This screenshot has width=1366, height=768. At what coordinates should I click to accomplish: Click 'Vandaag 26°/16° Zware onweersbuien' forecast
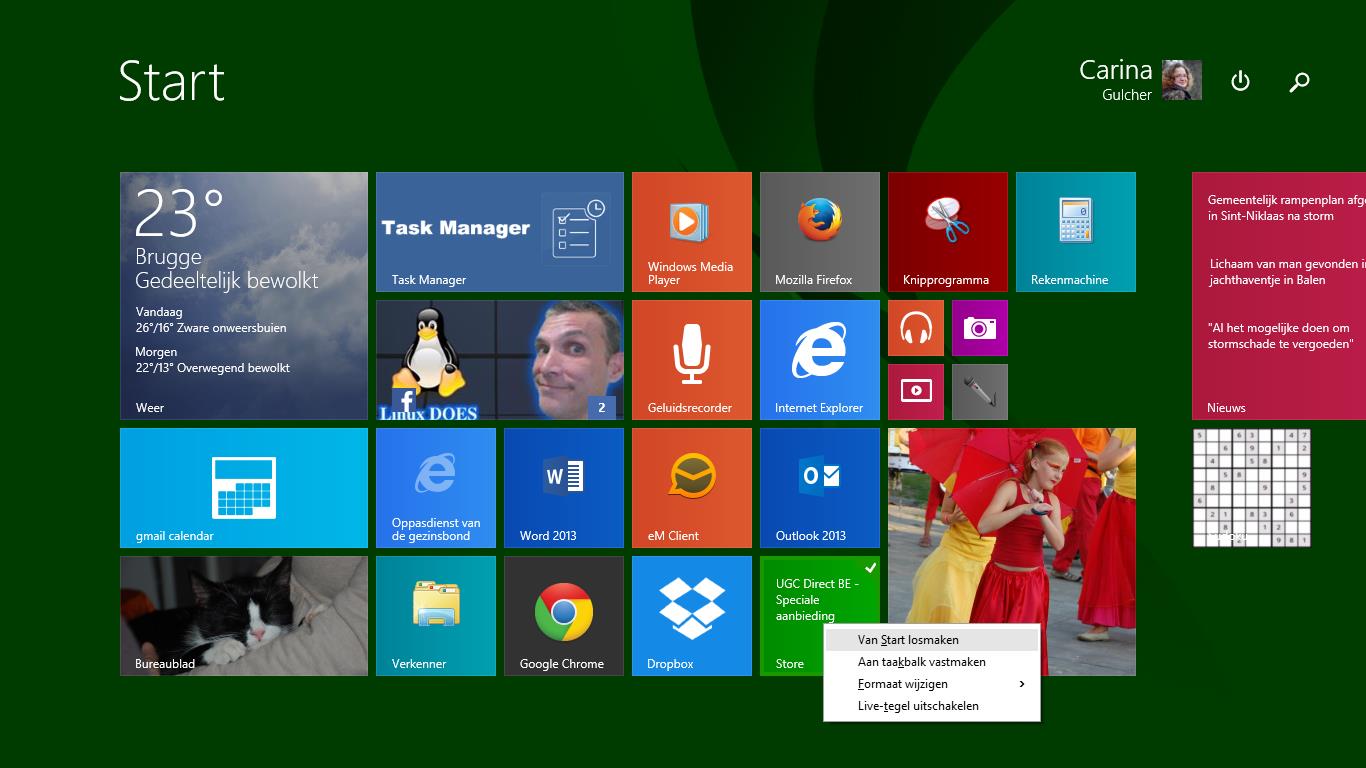(211, 320)
